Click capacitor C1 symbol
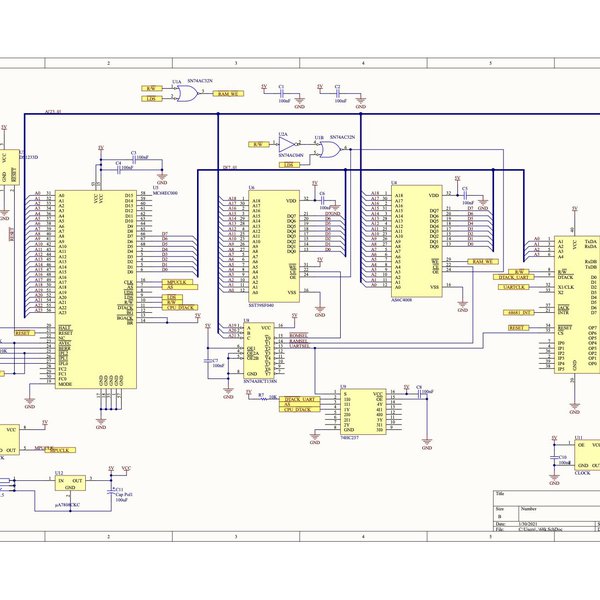 [x=282, y=93]
